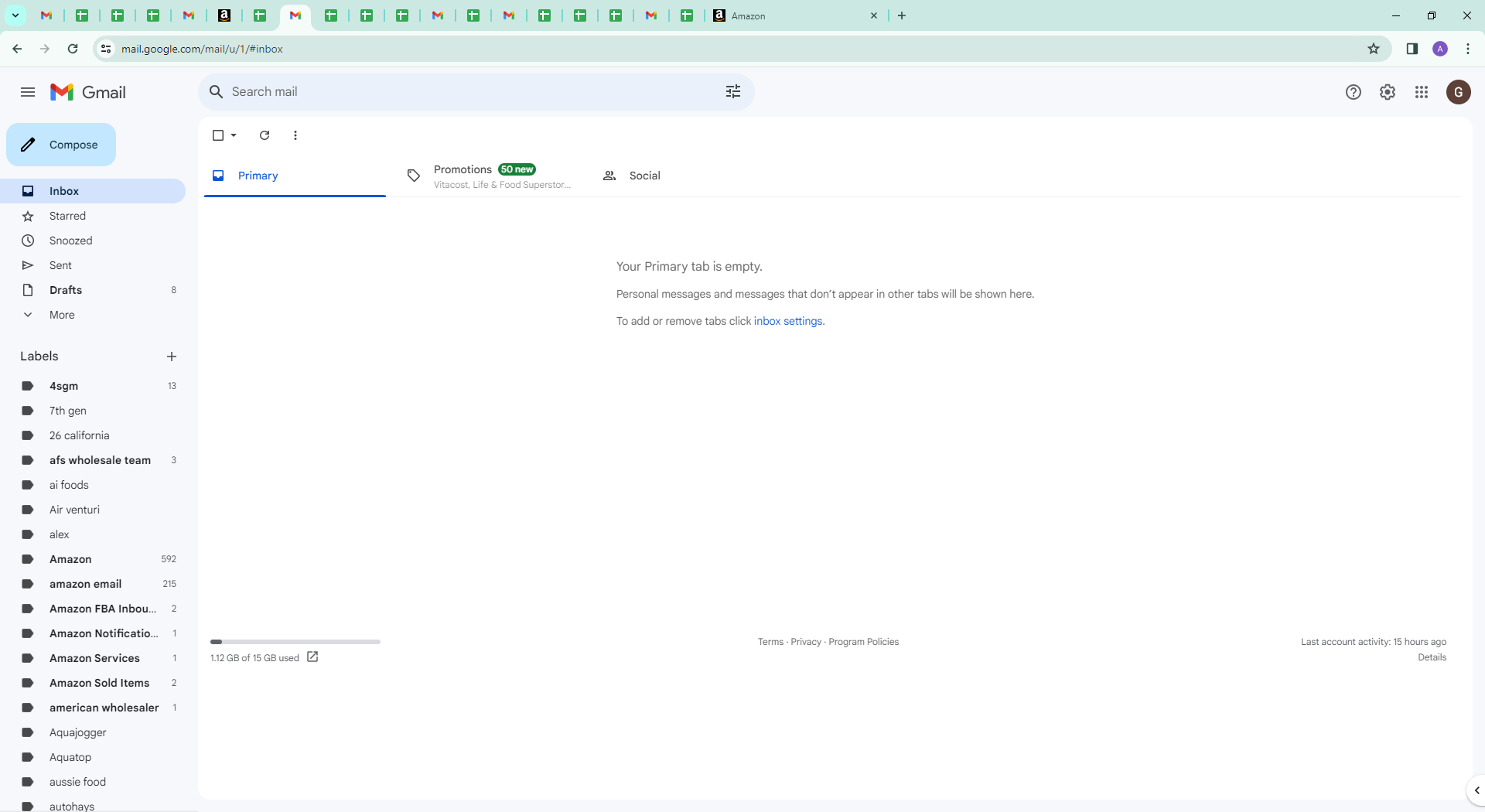Open the Gmail main menu hamburger icon
The image size is (1485, 812).
click(x=28, y=92)
